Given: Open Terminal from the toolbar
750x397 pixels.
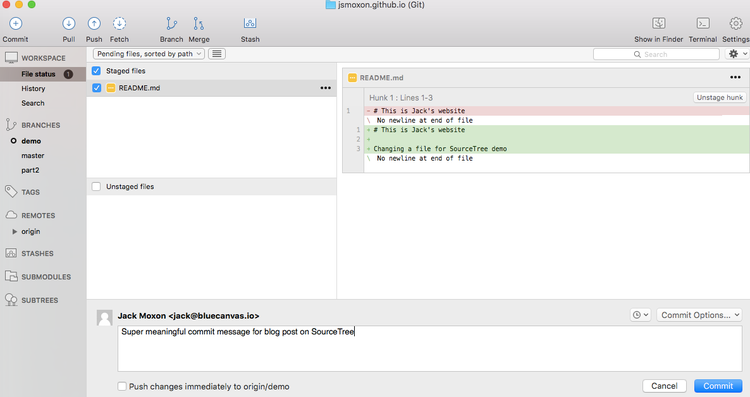Looking at the screenshot, I should tap(703, 23).
